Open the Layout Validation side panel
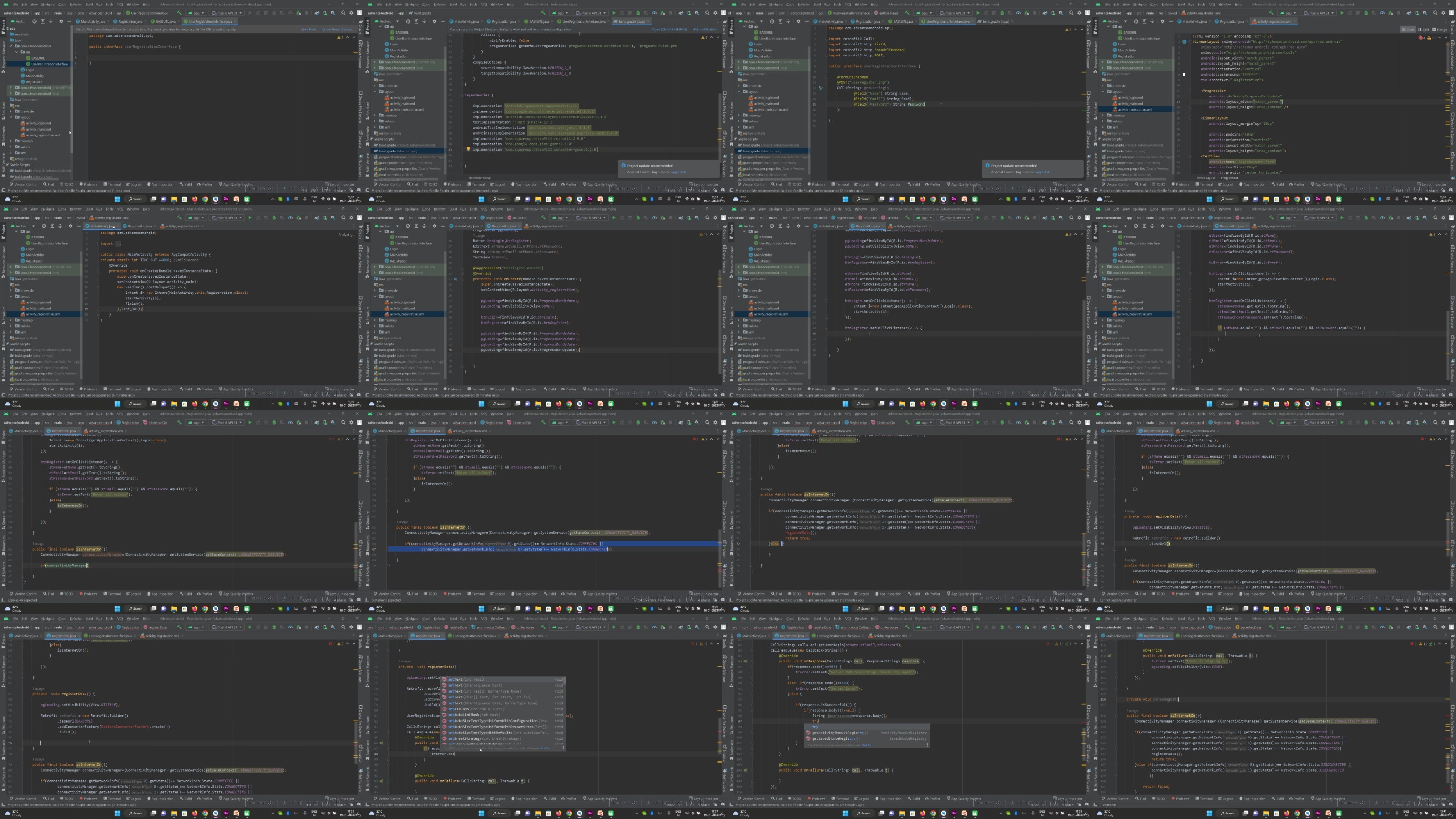 pyautogui.click(x=1453, y=54)
